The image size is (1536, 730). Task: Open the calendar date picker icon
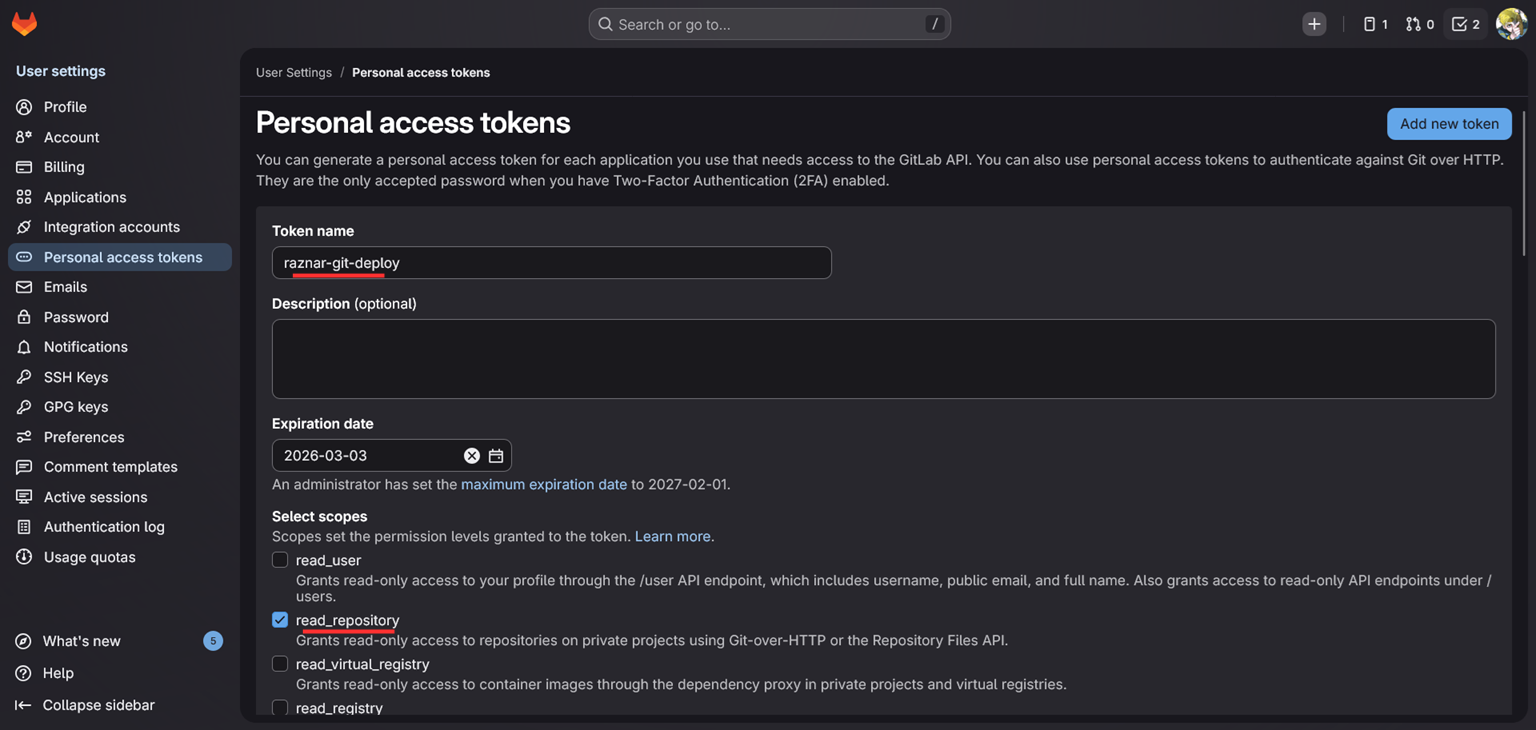click(x=496, y=456)
